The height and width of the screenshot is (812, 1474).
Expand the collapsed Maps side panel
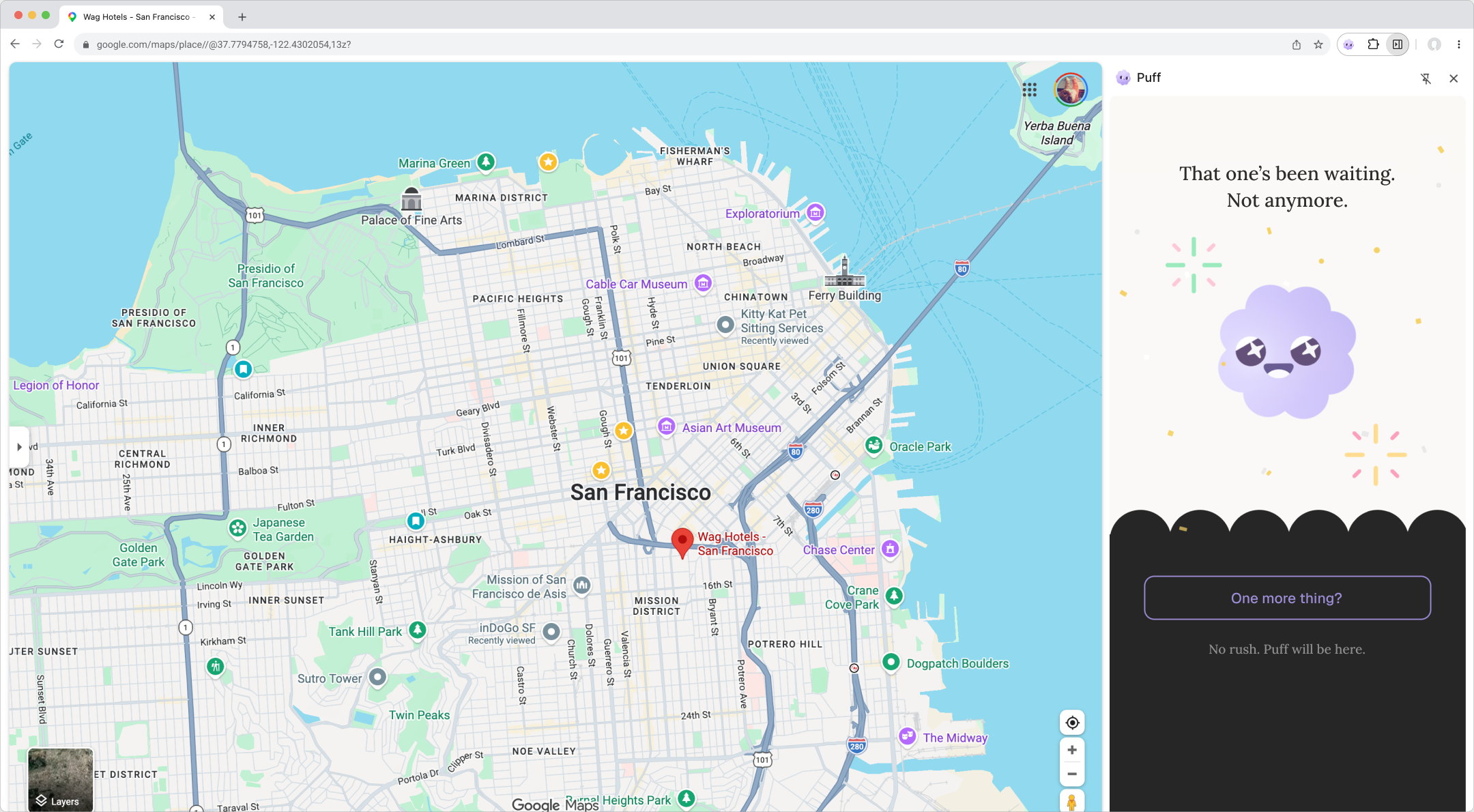19,447
